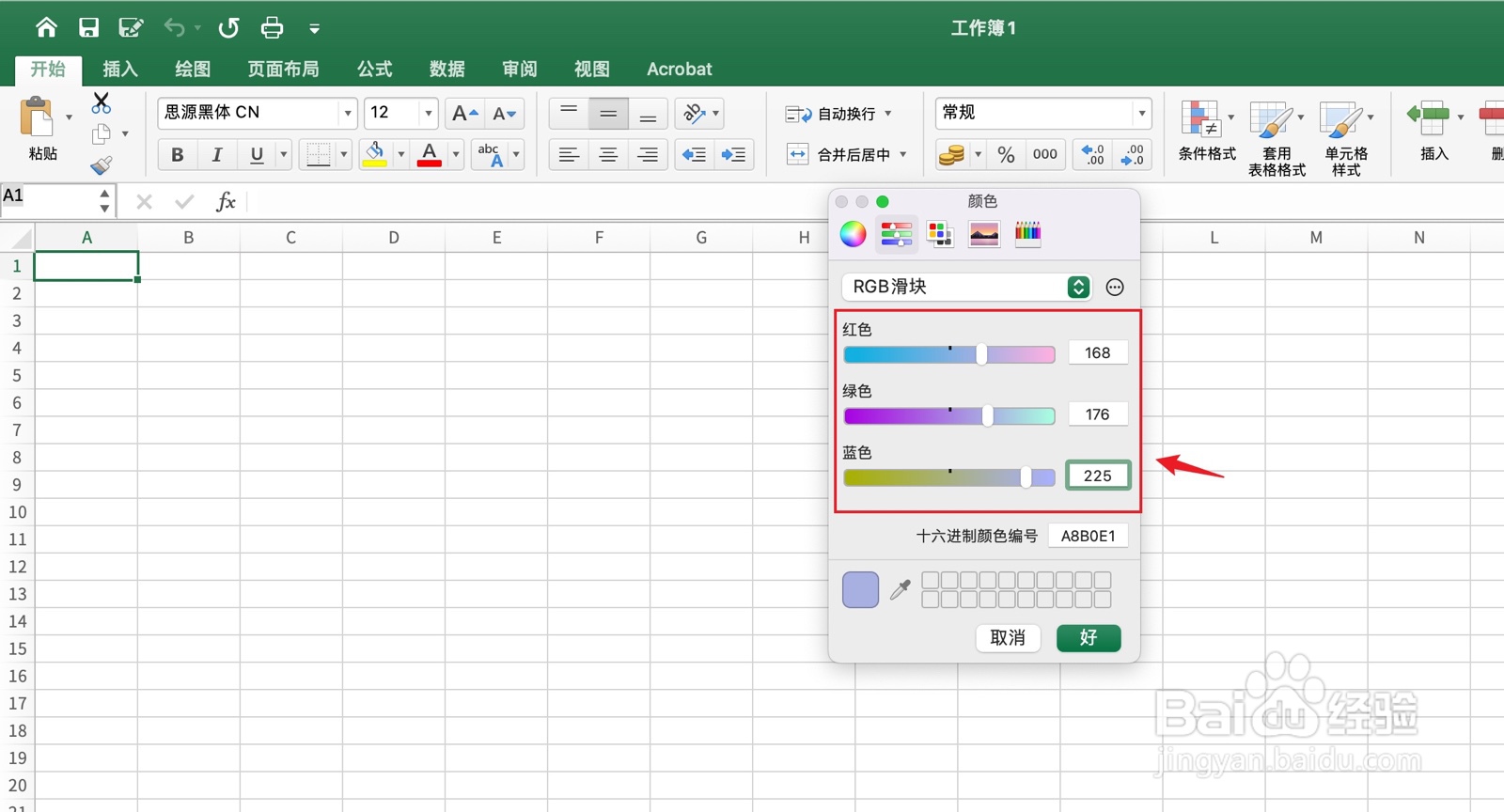Redo with the circular arrow icon
Viewport: 1504px width, 812px height.
click(x=228, y=27)
